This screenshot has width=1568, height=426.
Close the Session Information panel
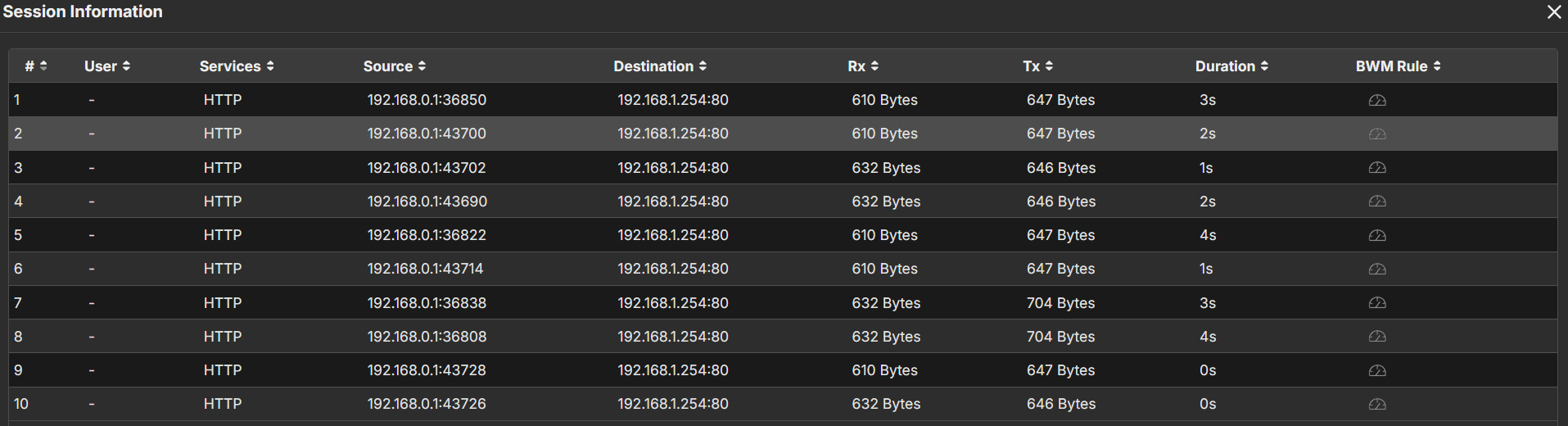coord(1554,11)
